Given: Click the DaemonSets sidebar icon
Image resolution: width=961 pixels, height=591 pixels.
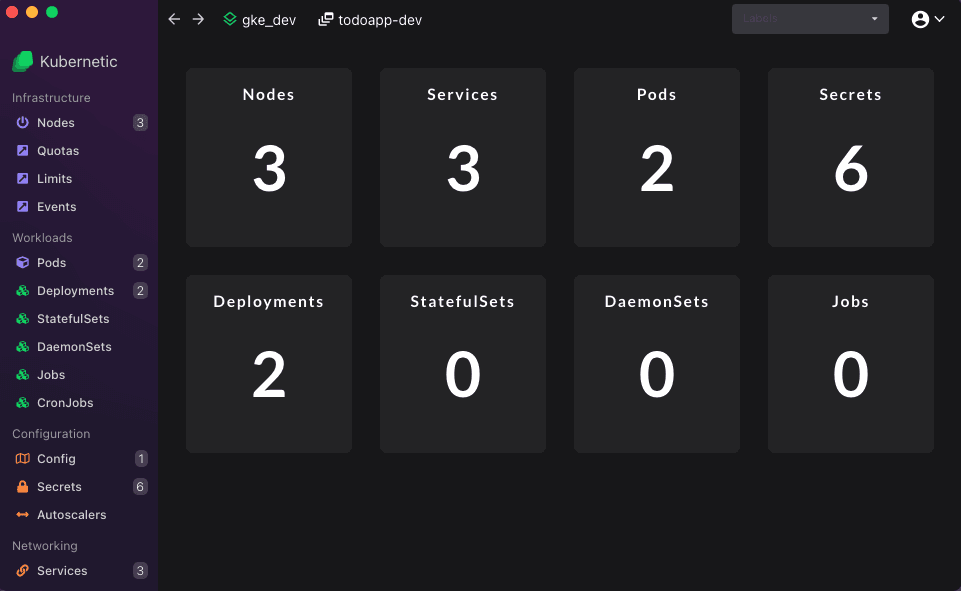Looking at the screenshot, I should 23,346.
